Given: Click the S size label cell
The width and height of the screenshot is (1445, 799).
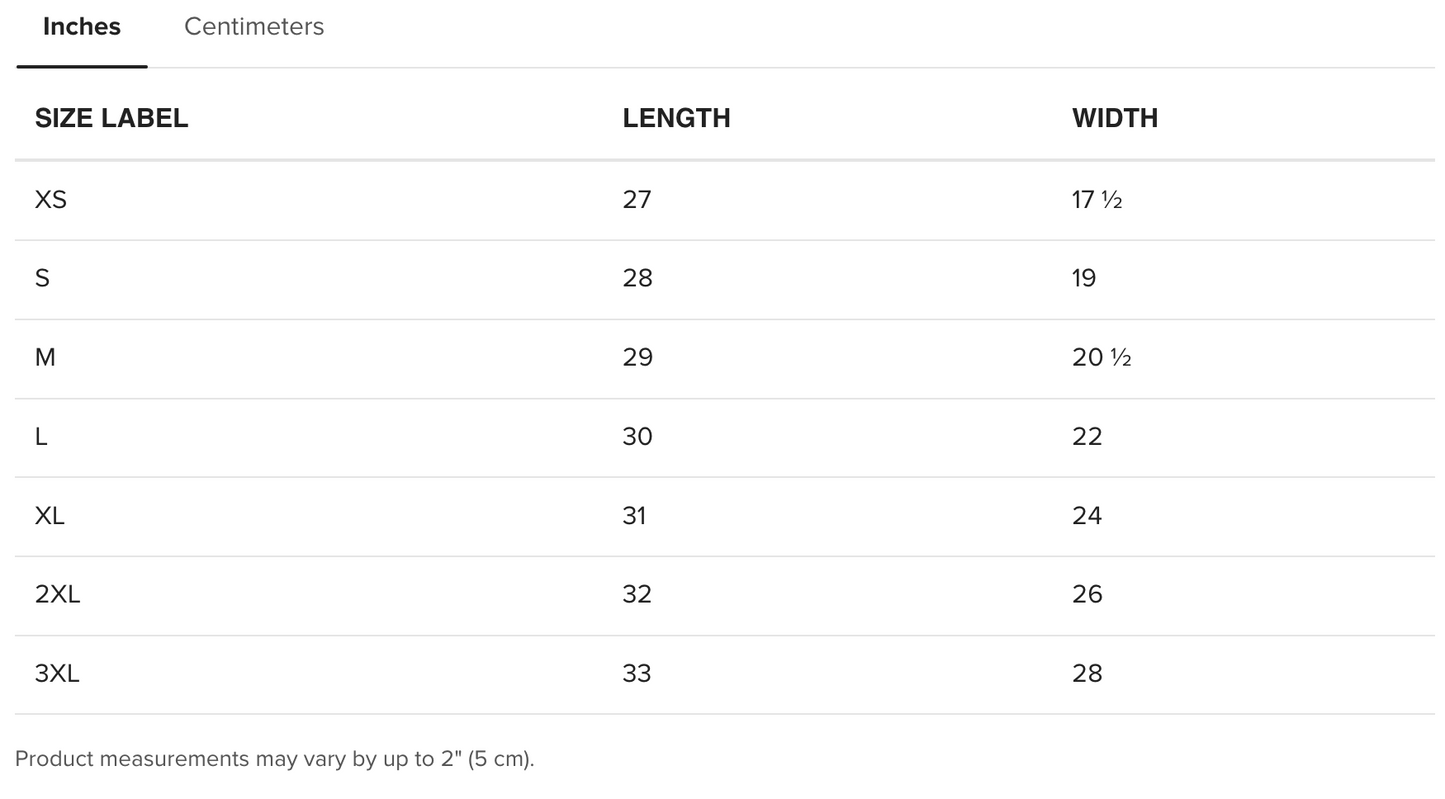Looking at the screenshot, I should (42, 278).
